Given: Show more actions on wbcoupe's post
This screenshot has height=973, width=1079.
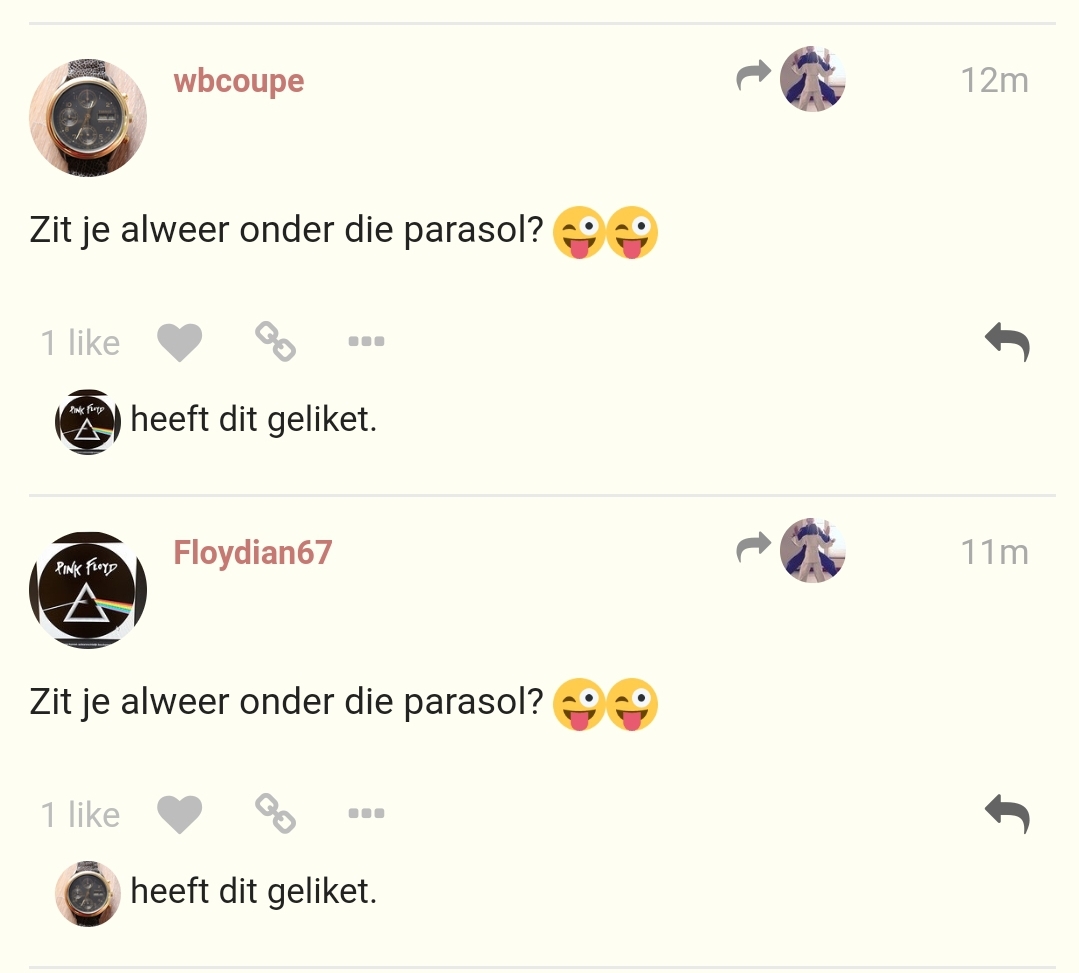Looking at the screenshot, I should tap(366, 341).
